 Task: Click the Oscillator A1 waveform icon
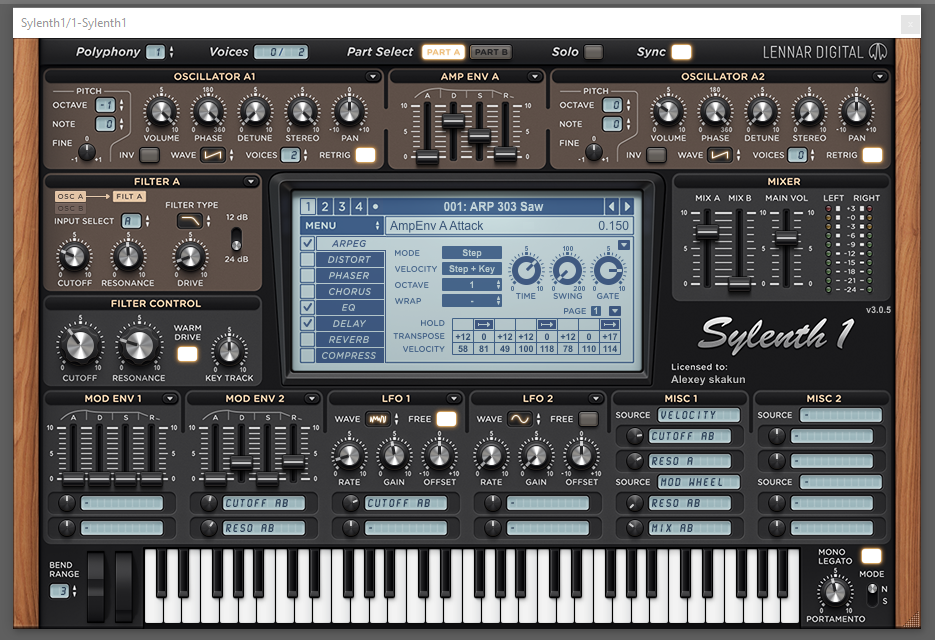coord(213,155)
